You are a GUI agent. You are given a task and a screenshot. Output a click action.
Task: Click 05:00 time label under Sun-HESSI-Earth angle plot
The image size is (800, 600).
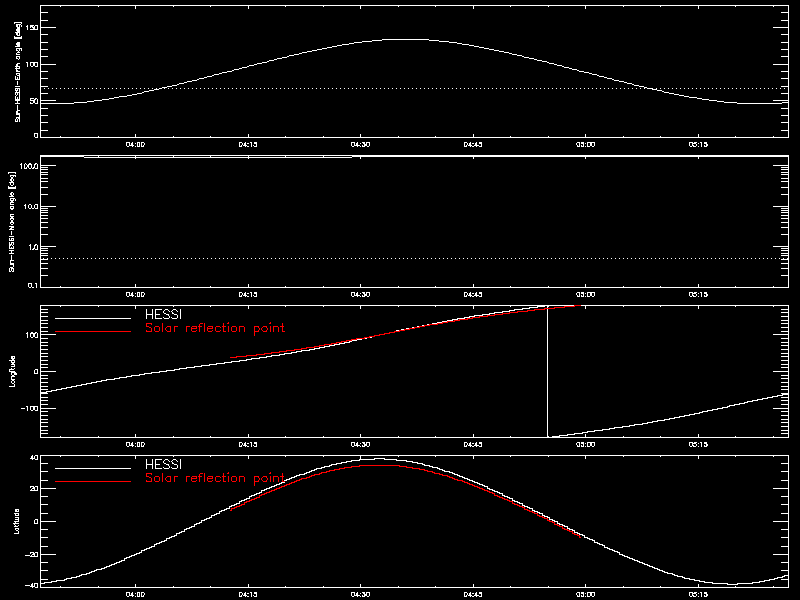(585, 144)
